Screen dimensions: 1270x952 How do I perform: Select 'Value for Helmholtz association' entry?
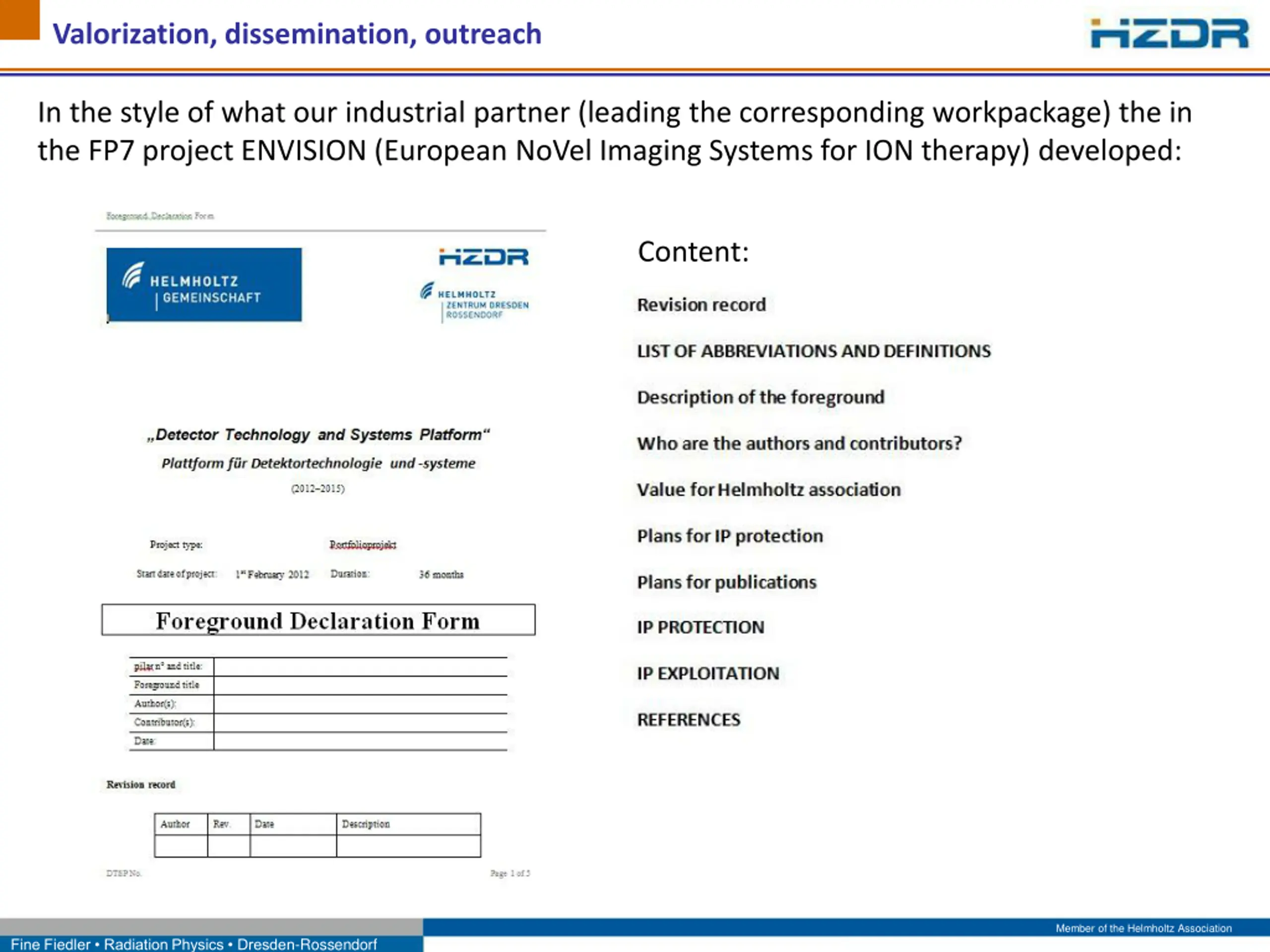tap(768, 489)
